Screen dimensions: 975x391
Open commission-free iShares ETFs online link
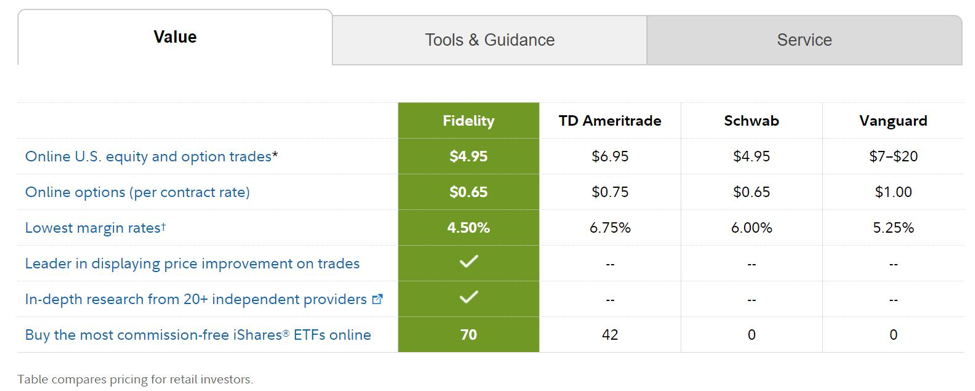pyautogui.click(x=198, y=335)
